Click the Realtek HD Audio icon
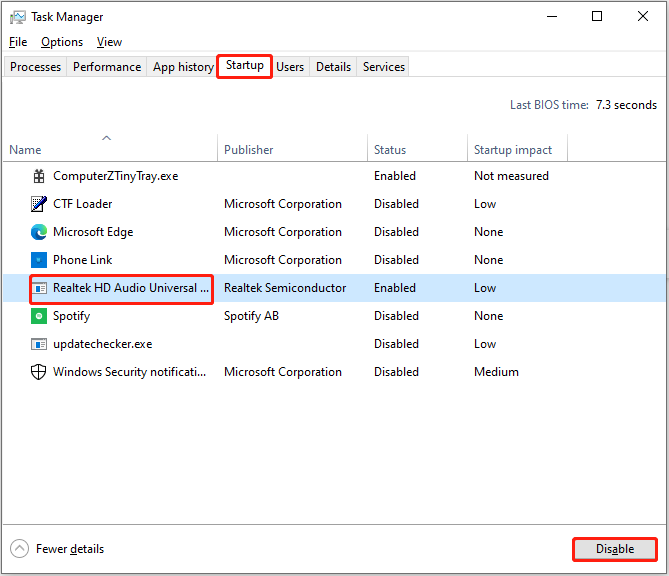 39,288
